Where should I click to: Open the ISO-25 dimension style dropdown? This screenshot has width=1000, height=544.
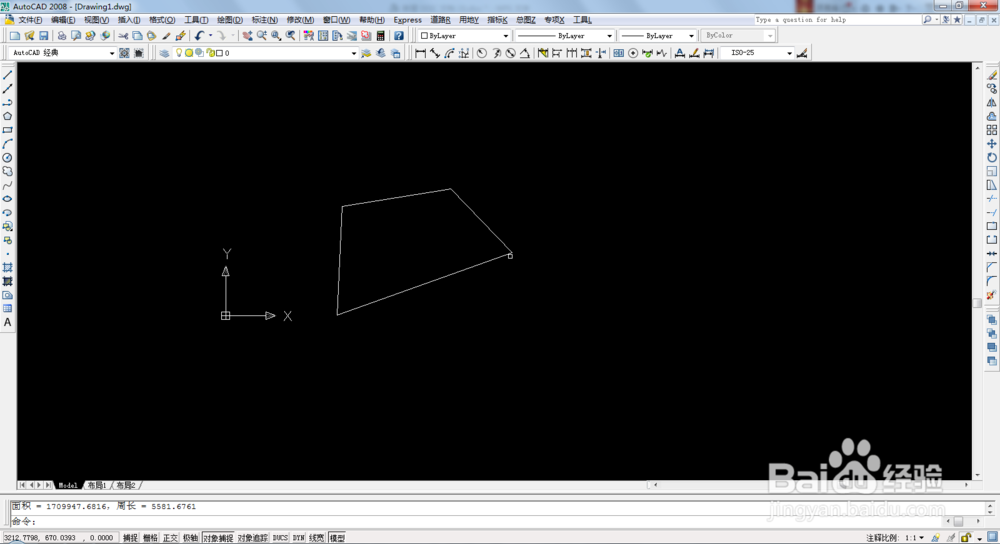click(790, 53)
